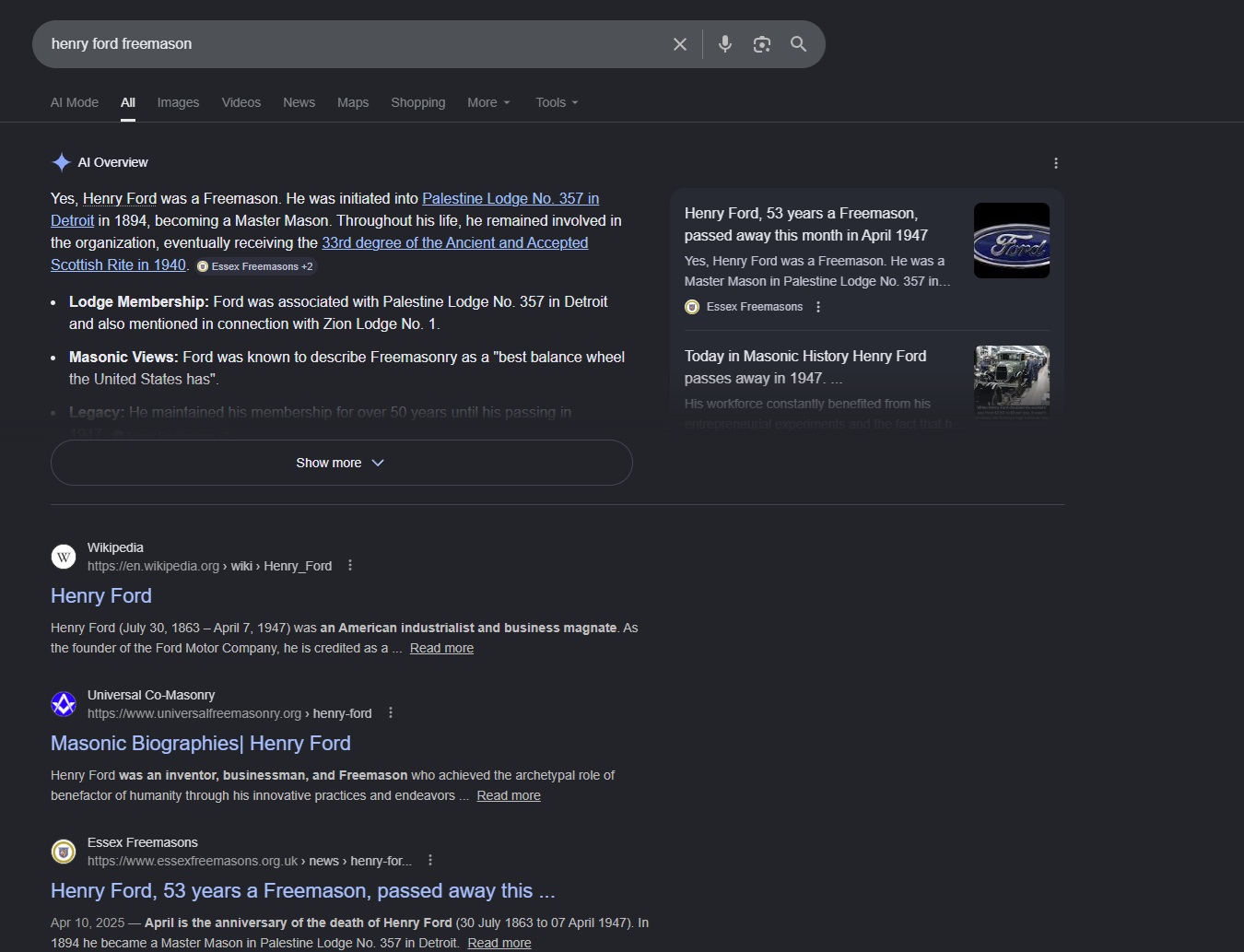Image resolution: width=1244 pixels, height=952 pixels.
Task: Click the Essex Freemasons +2 source chip
Action: click(x=255, y=266)
